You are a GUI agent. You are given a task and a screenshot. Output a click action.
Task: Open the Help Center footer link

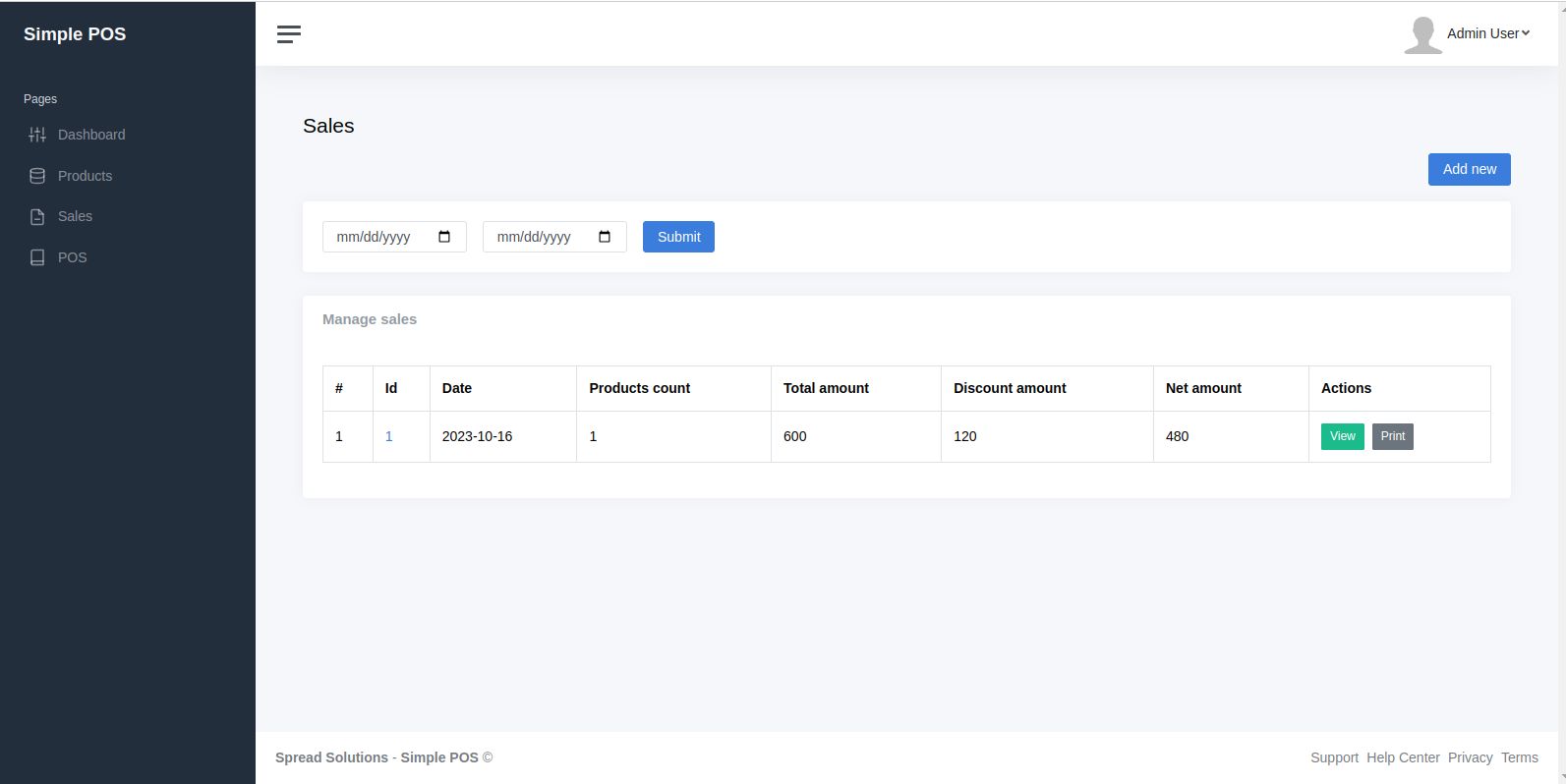click(1403, 757)
